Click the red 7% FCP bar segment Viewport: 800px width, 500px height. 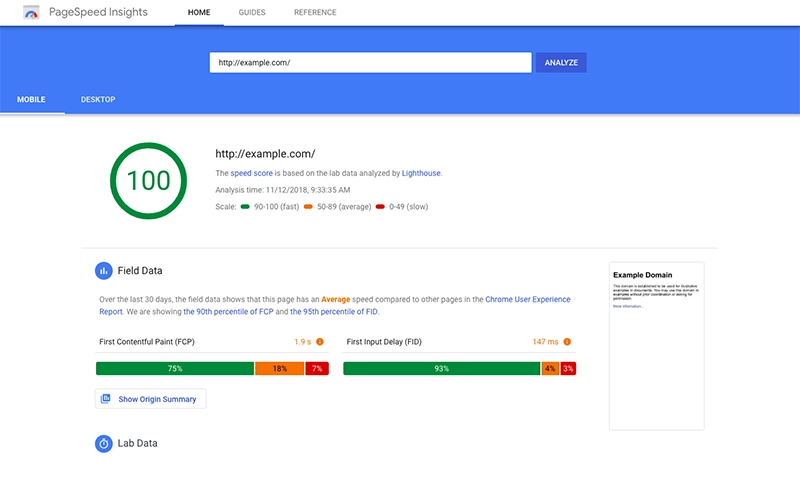coord(317,368)
